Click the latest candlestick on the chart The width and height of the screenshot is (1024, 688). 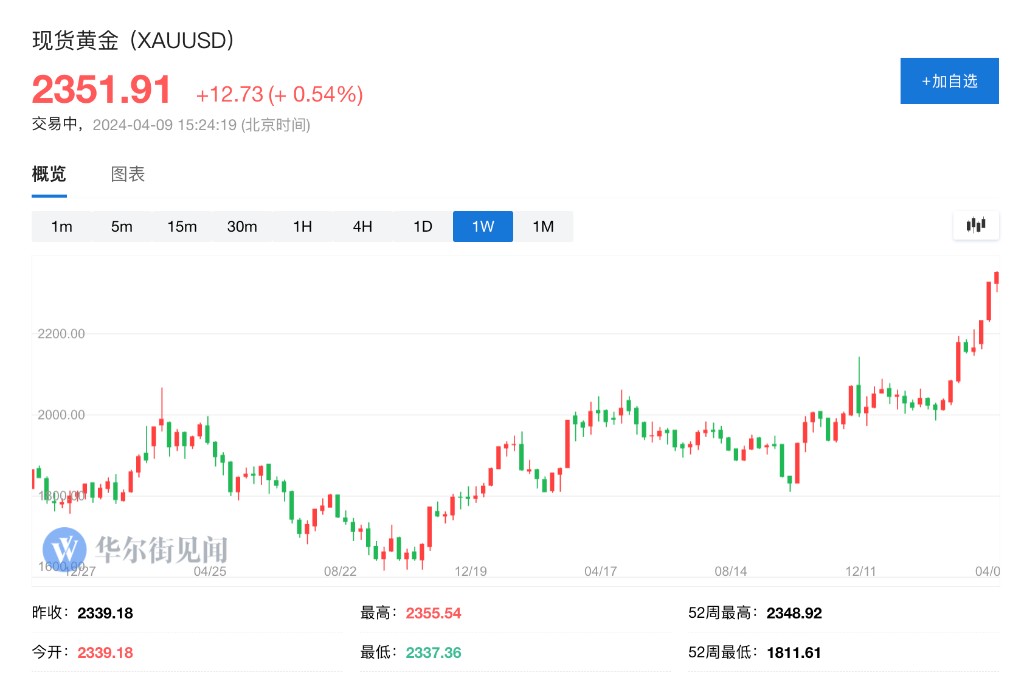point(996,281)
